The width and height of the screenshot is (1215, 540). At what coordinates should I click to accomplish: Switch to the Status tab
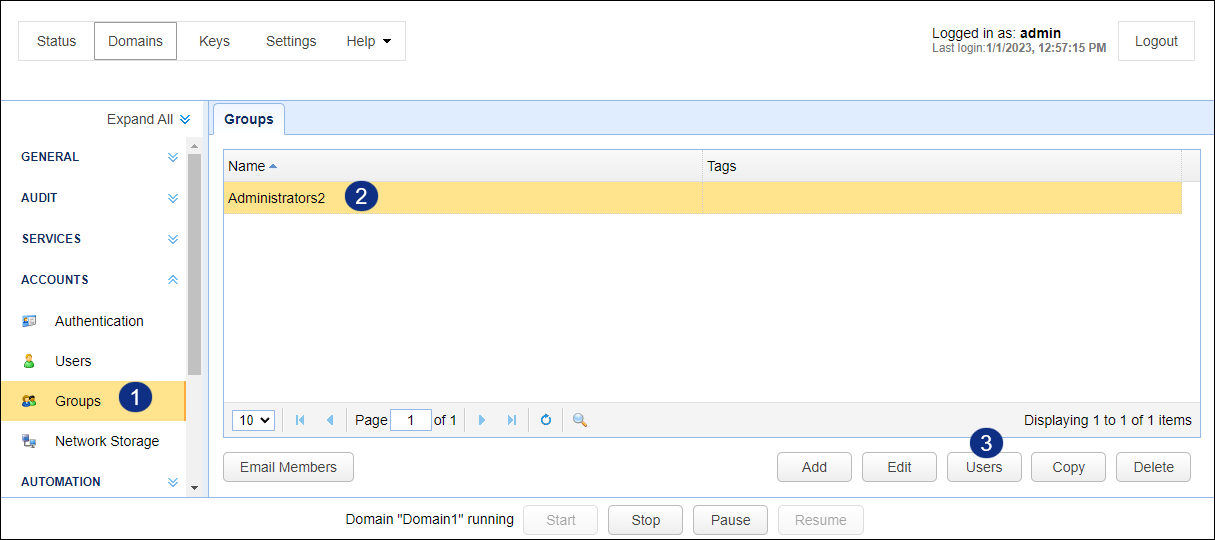coord(57,41)
